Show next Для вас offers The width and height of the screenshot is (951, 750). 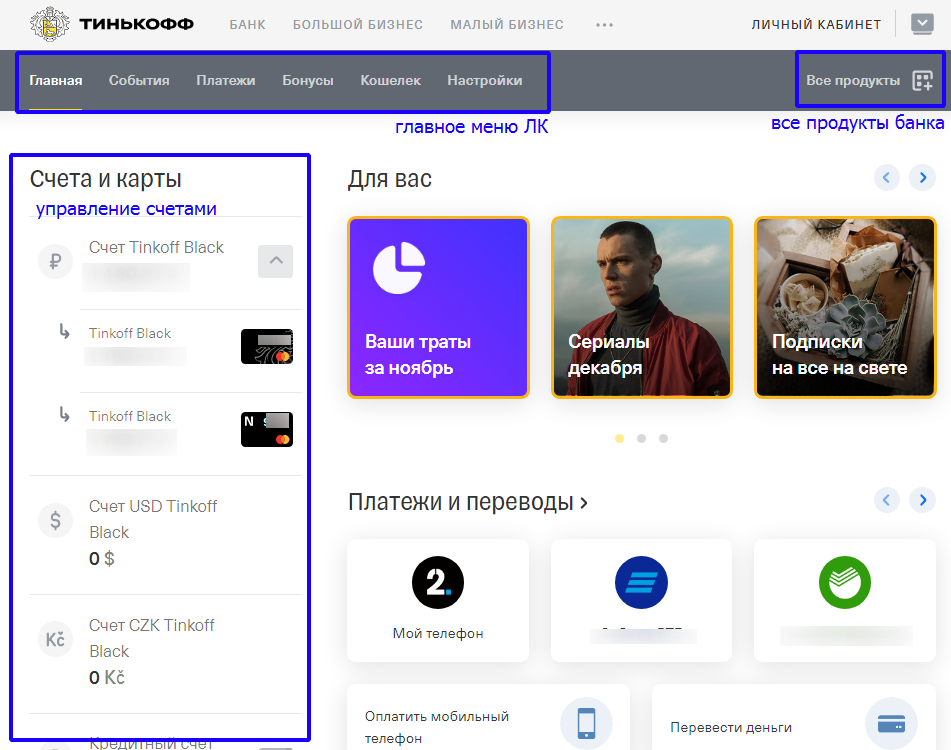pyautogui.click(x=922, y=178)
